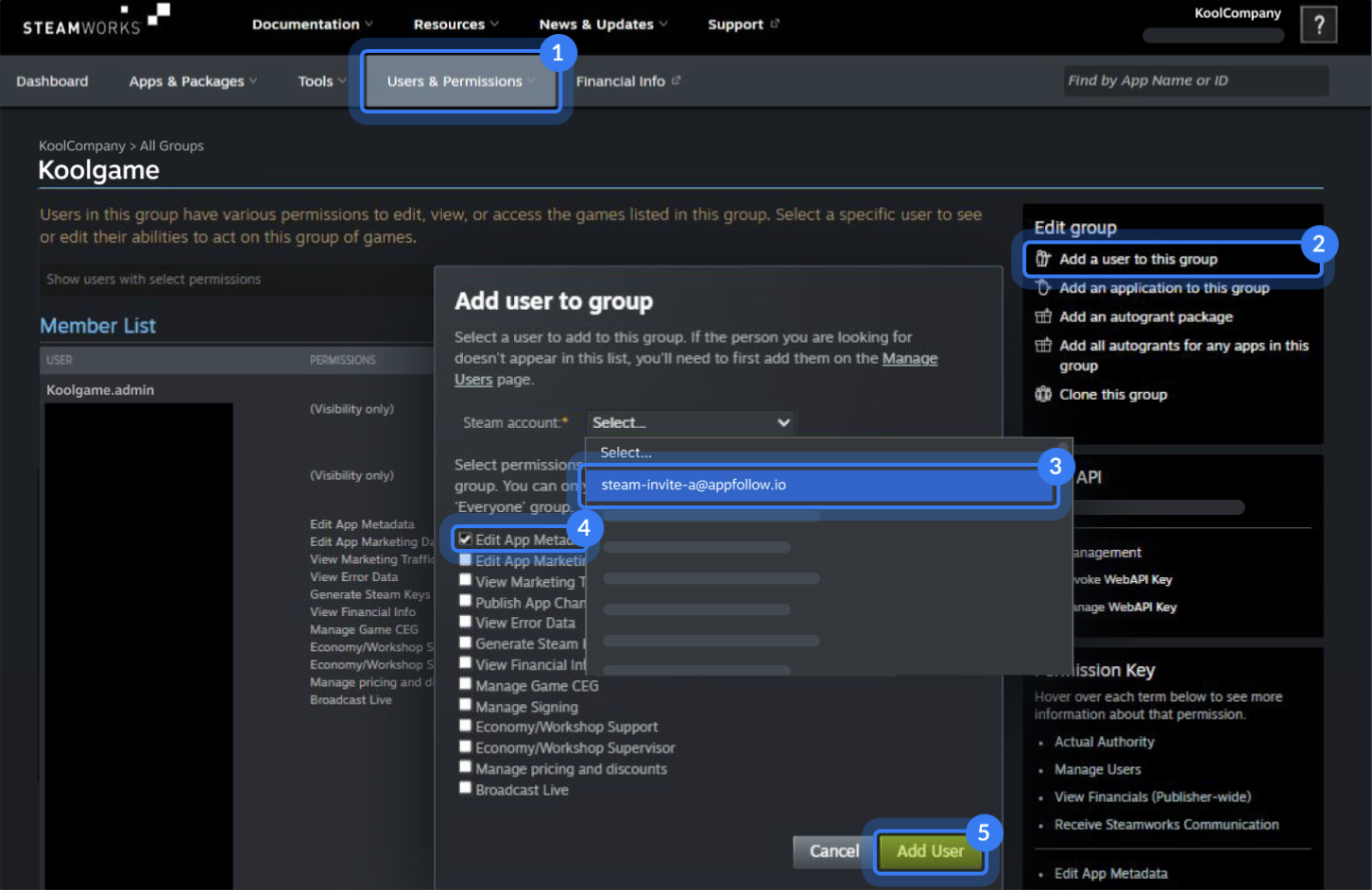
Task: Open the Manage Users page link
Action: click(x=910, y=358)
